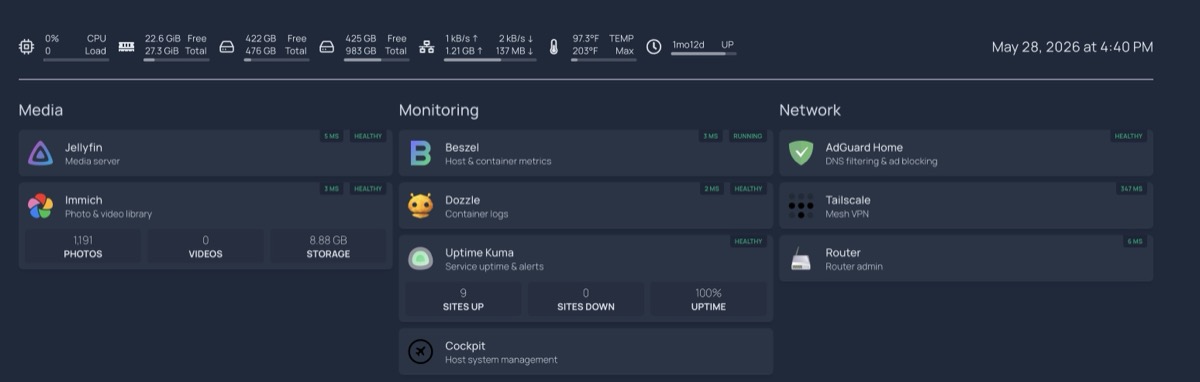
Task: Click the Uptime Kuma green logo
Action: [x=420, y=259]
